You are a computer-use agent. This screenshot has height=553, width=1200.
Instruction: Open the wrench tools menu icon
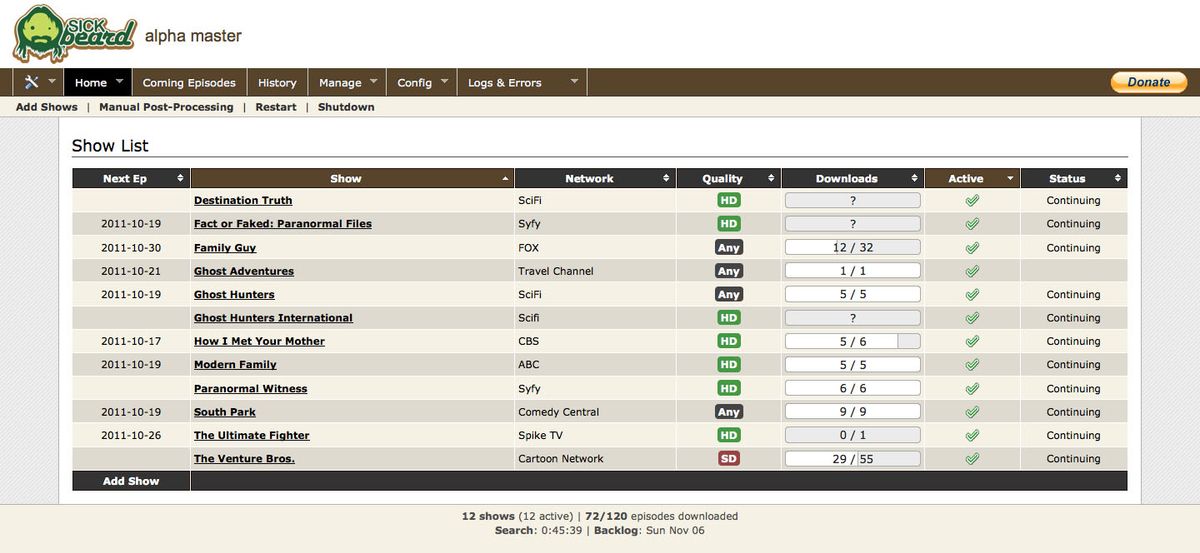coord(32,83)
